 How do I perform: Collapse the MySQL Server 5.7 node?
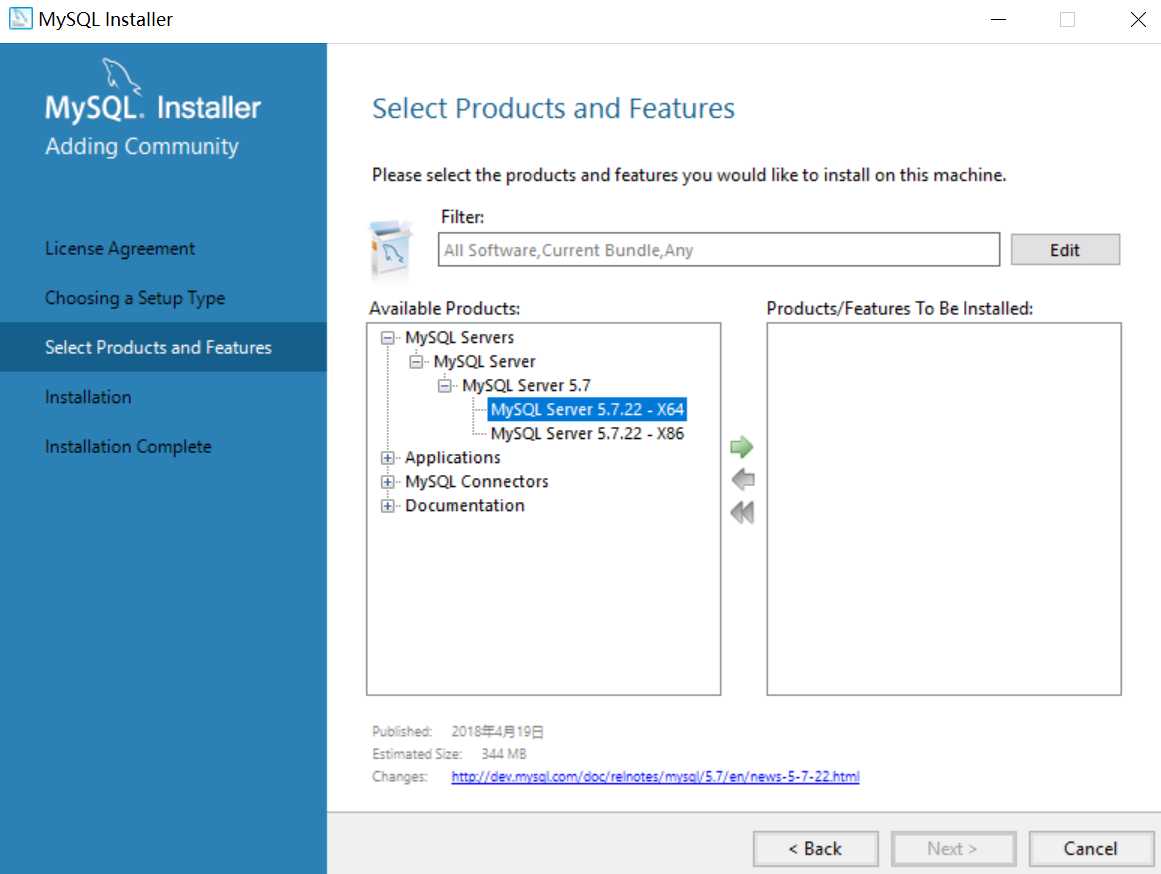pyautogui.click(x=445, y=386)
